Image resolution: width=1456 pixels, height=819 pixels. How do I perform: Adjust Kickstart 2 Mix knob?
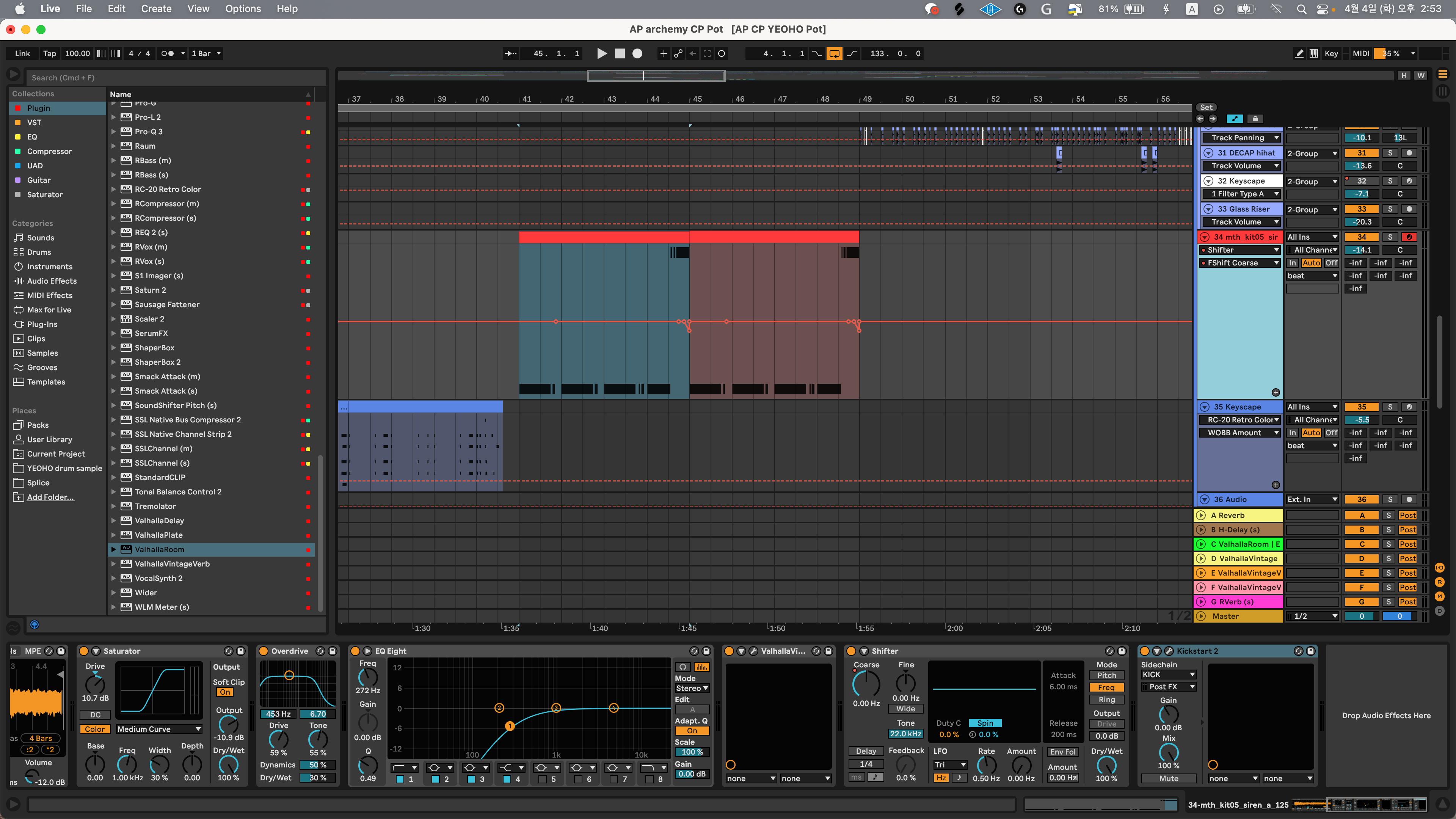1168,752
